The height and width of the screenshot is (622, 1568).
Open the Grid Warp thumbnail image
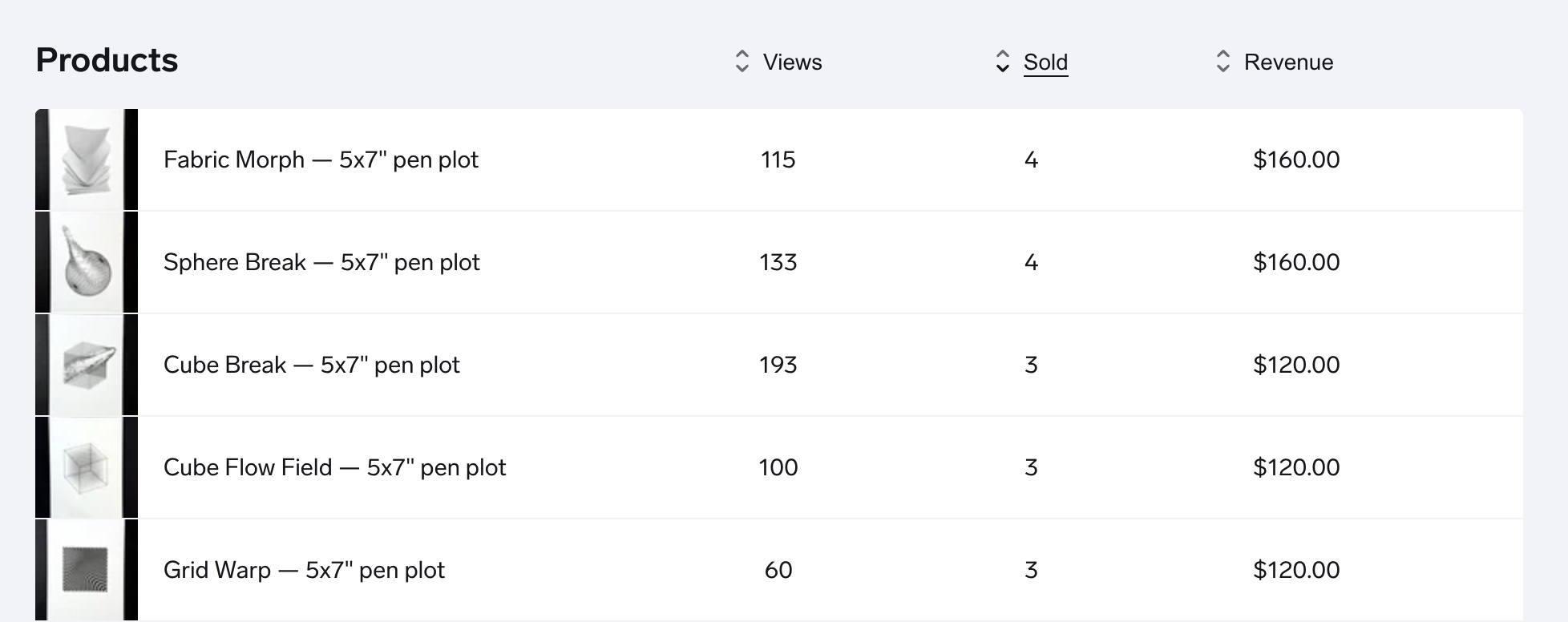(x=87, y=570)
